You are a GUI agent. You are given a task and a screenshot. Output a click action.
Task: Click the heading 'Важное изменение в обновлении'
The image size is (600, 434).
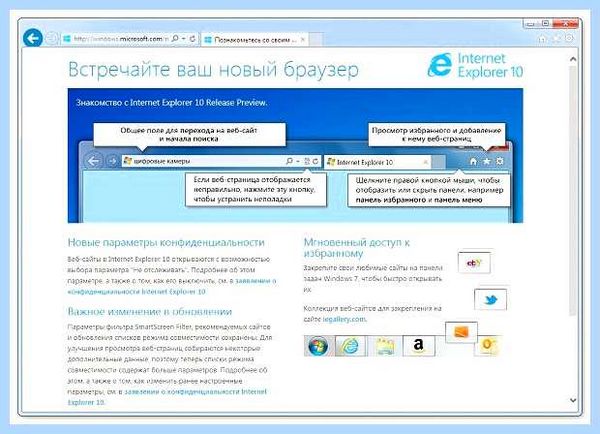150,312
